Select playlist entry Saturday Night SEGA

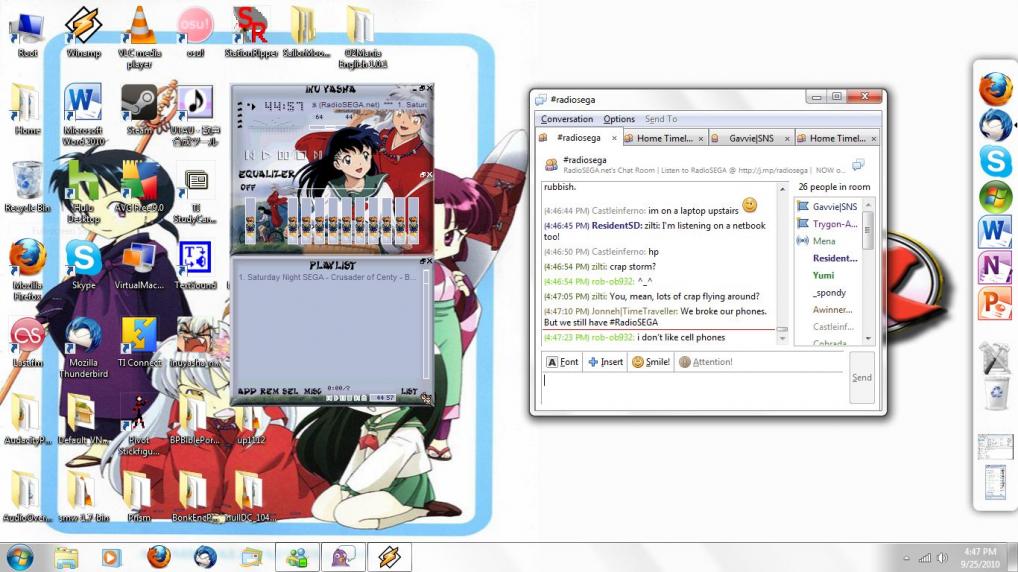point(328,277)
